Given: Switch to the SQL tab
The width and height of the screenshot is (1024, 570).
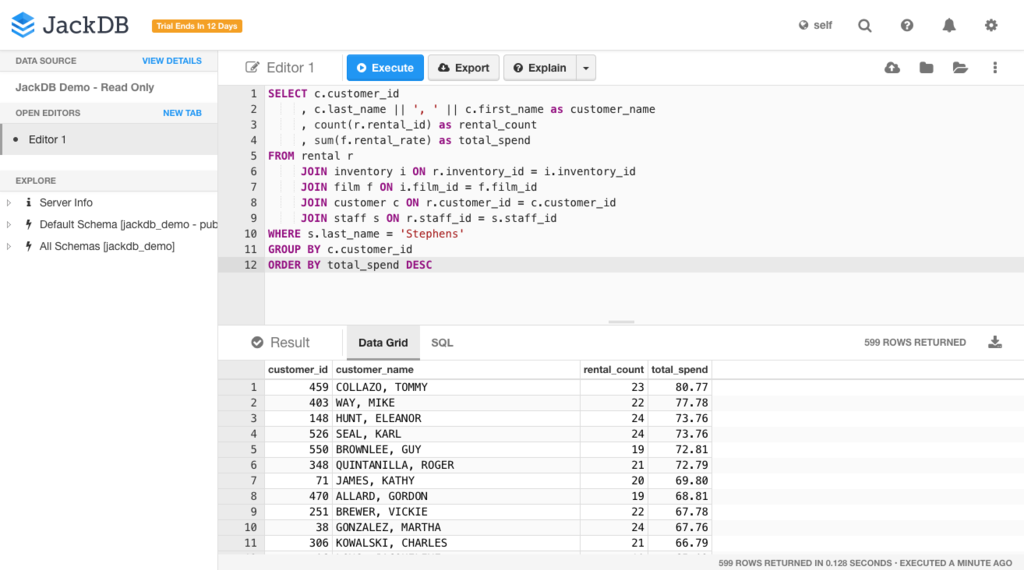Looking at the screenshot, I should tap(442, 343).
